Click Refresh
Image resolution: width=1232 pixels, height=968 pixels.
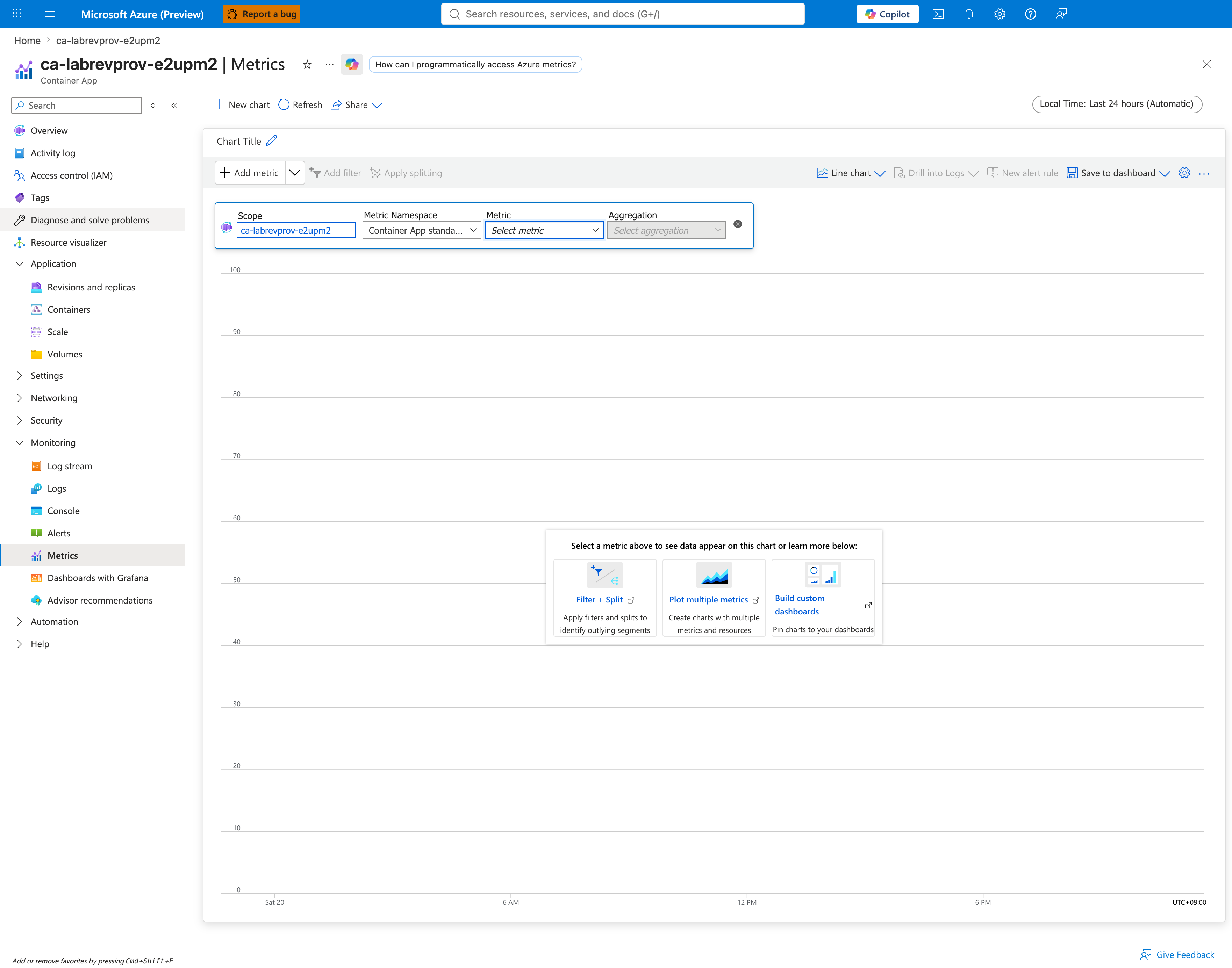tap(300, 105)
